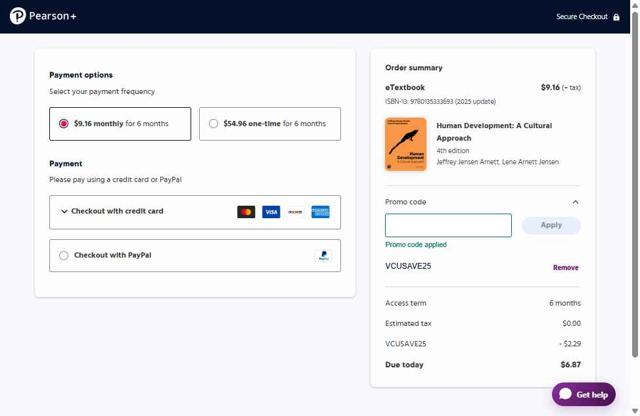Click the vertical page scrollbar

635,184
